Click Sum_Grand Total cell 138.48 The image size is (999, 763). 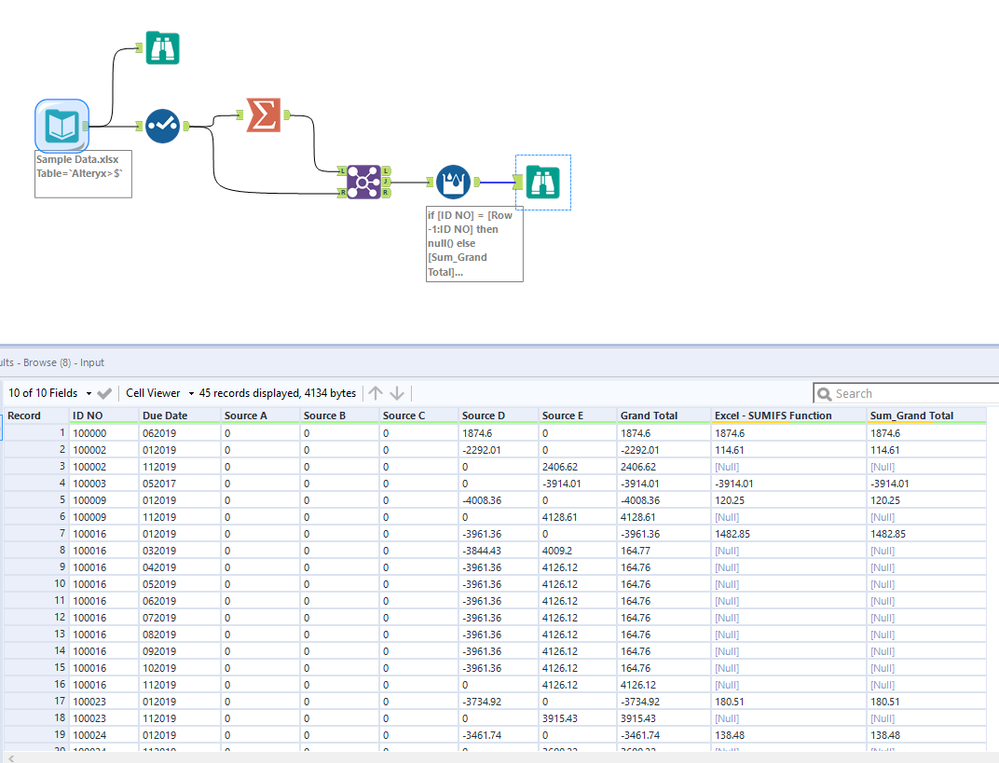(x=926, y=735)
